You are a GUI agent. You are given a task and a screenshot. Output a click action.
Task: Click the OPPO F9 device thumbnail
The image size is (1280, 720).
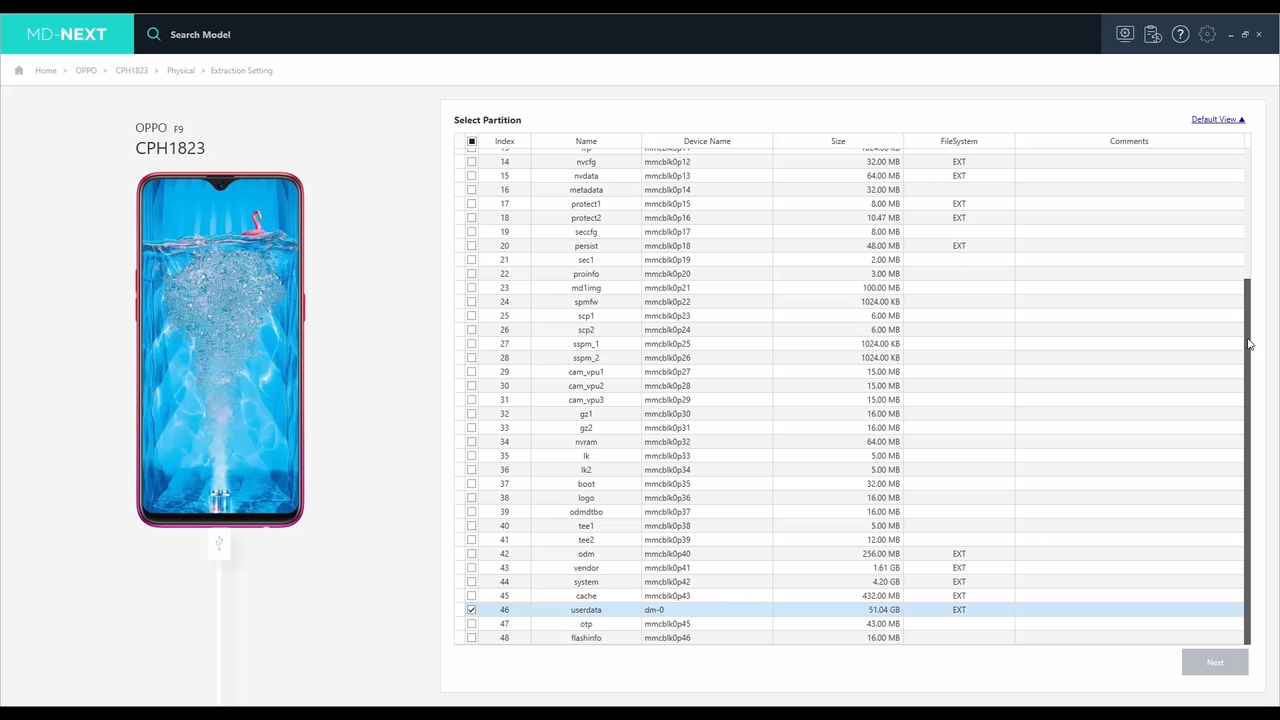tap(219, 350)
